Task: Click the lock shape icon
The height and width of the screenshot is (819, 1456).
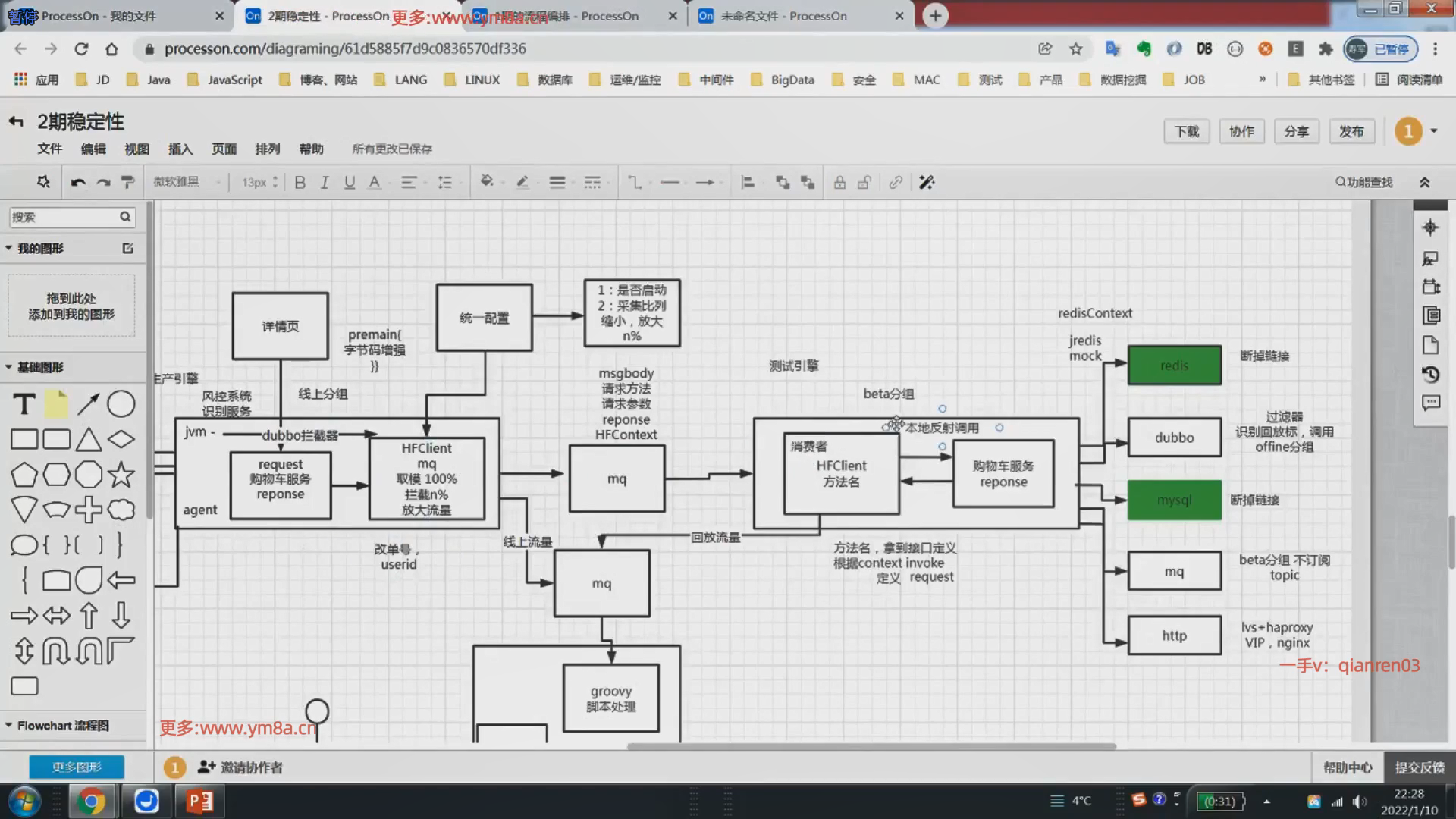Action: (x=839, y=182)
